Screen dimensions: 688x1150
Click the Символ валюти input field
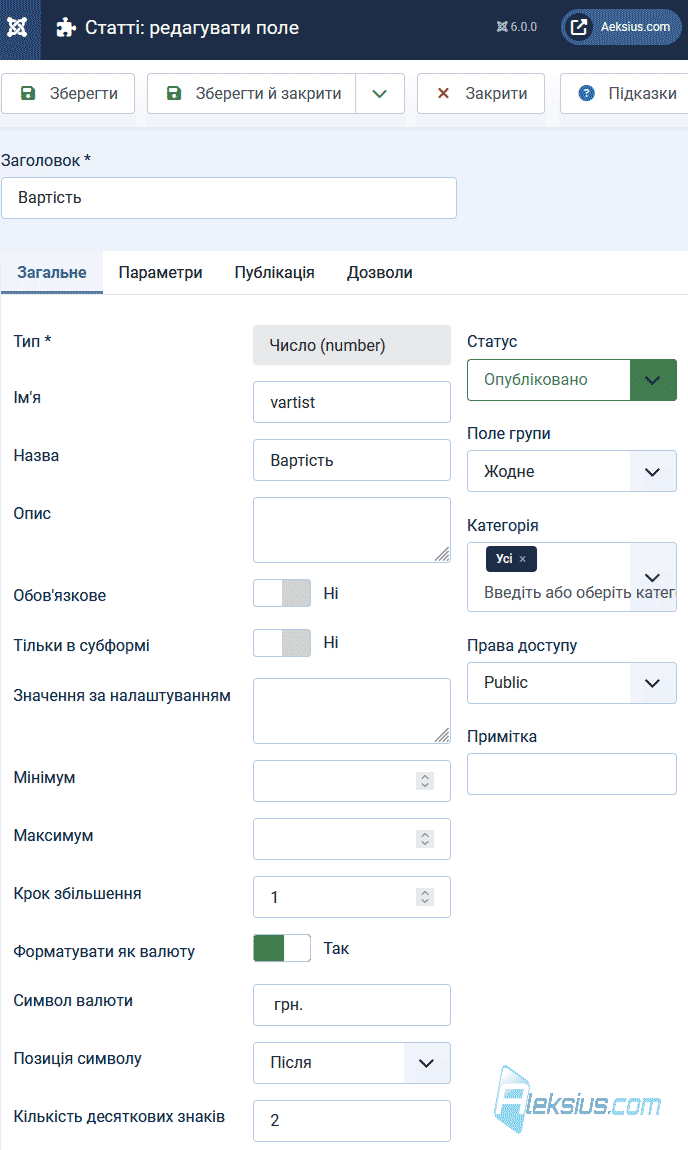point(351,1004)
